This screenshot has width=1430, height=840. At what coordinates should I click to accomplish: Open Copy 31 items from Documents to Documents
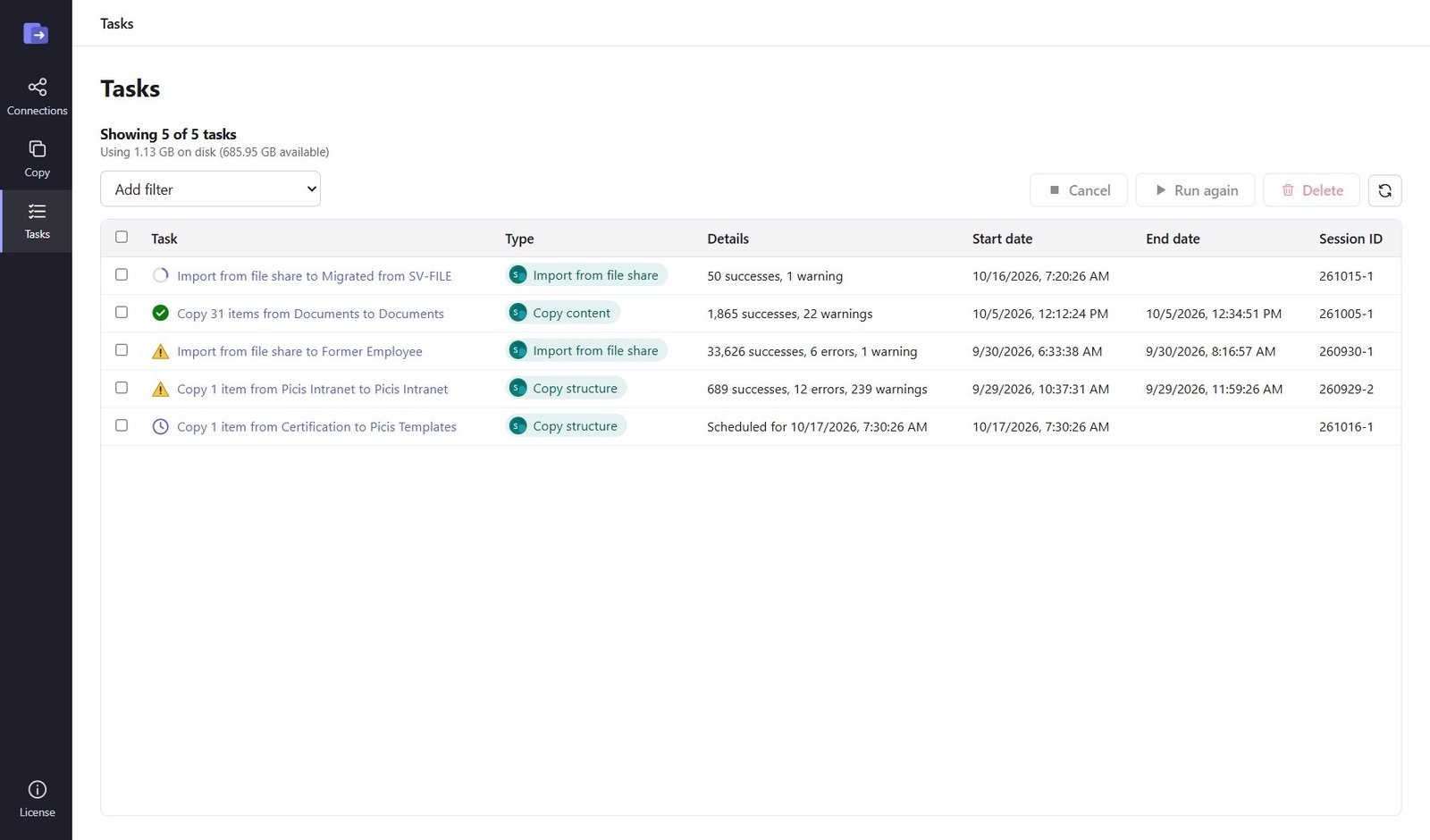click(310, 314)
